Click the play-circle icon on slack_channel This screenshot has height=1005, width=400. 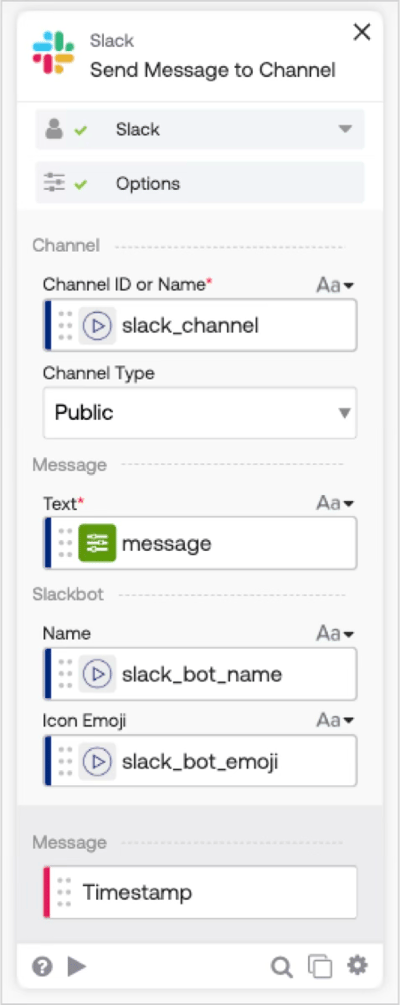pyautogui.click(x=97, y=326)
